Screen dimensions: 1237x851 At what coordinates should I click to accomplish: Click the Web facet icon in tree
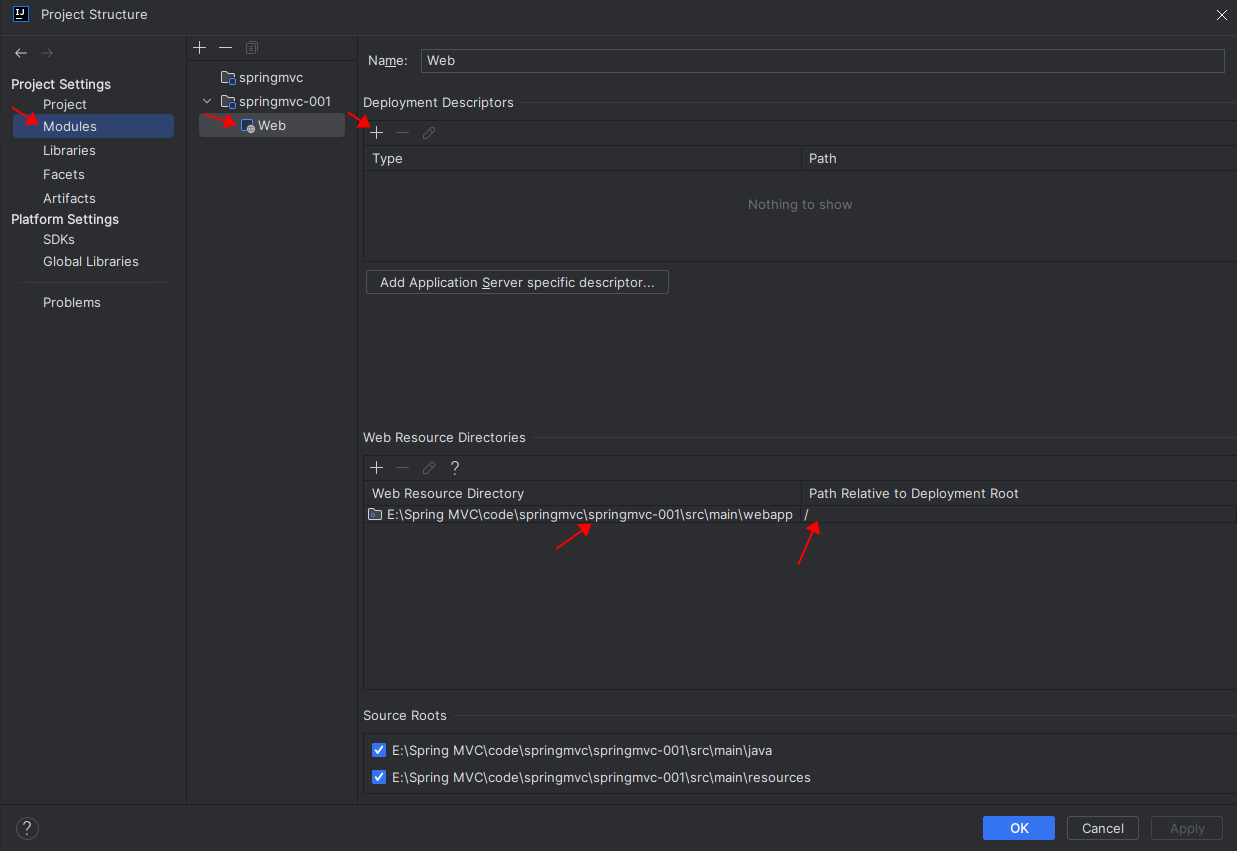248,126
